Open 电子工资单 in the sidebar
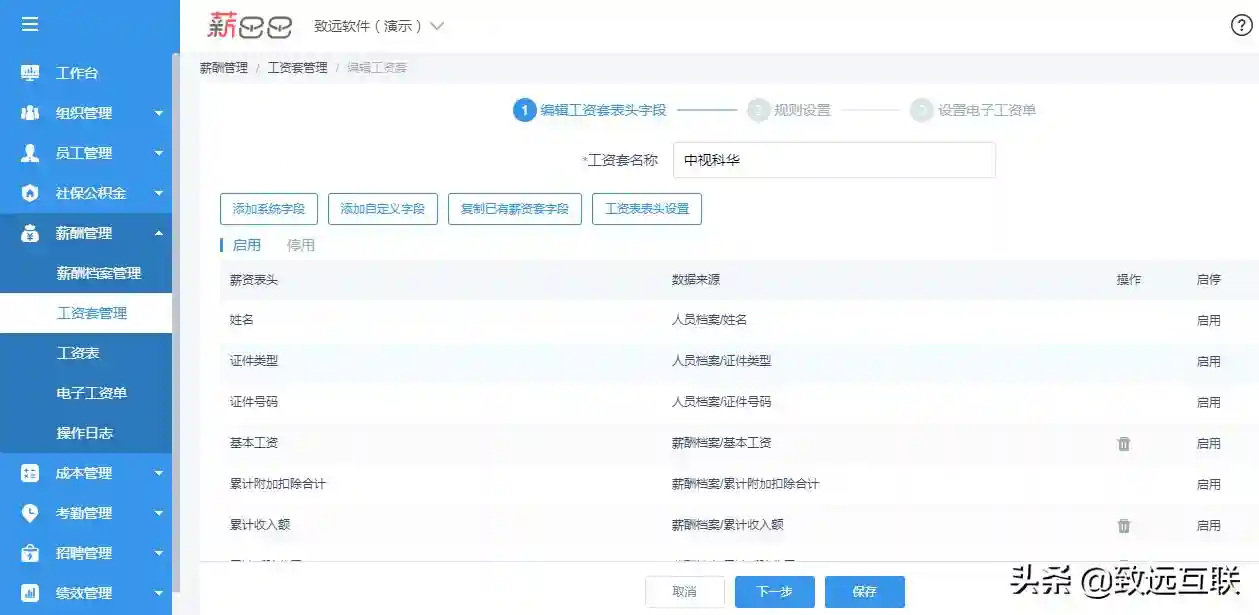Screen dimensions: 1259x615 point(92,393)
